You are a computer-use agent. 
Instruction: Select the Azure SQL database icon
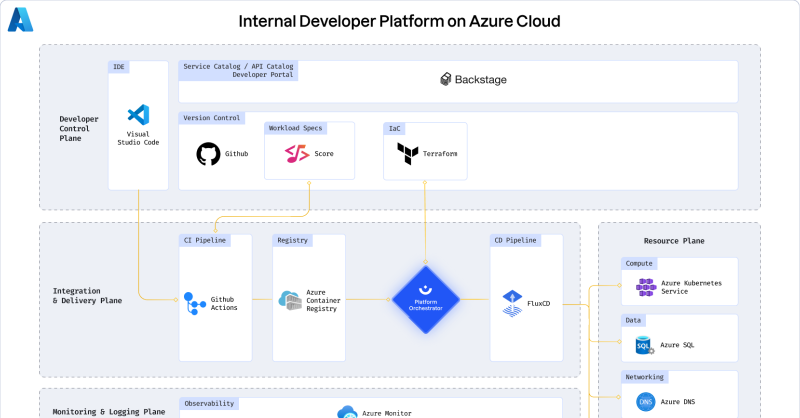(645, 345)
